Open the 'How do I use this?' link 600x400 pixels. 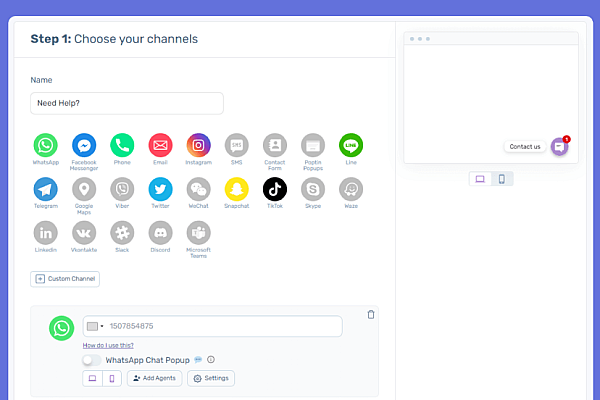pyautogui.click(x=108, y=345)
